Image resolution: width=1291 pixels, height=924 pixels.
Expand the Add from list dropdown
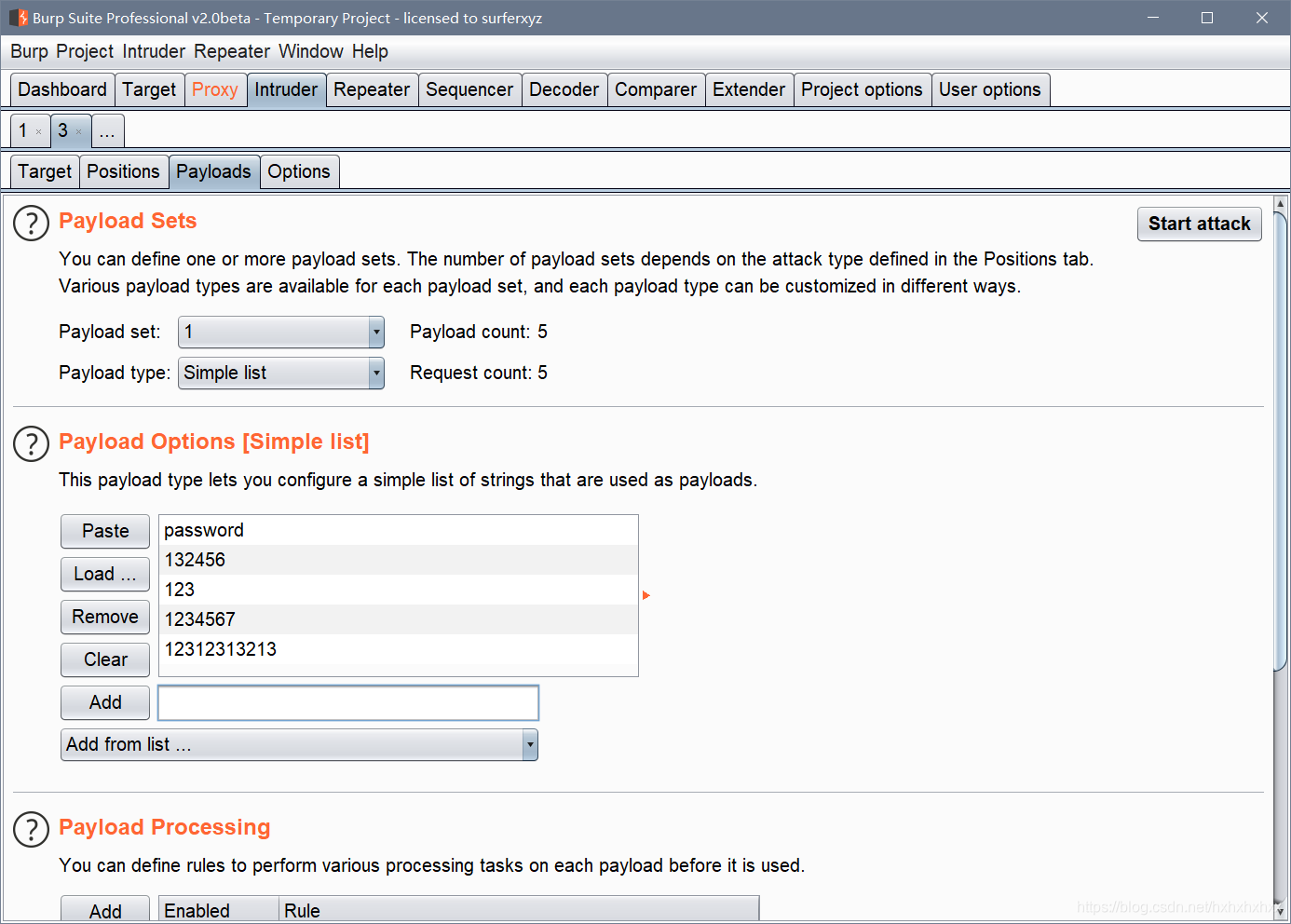pos(299,744)
